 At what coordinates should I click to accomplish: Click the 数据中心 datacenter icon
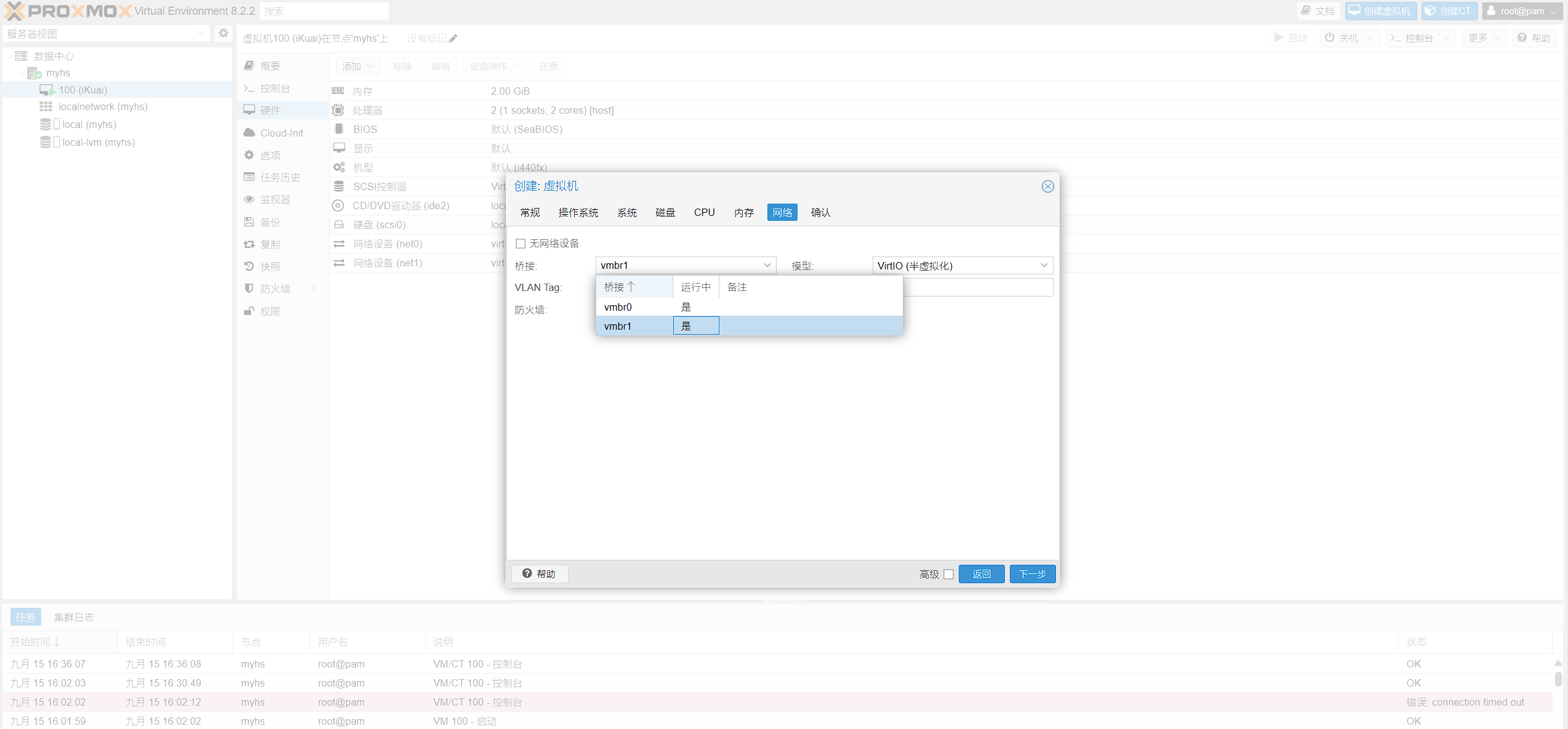point(22,56)
